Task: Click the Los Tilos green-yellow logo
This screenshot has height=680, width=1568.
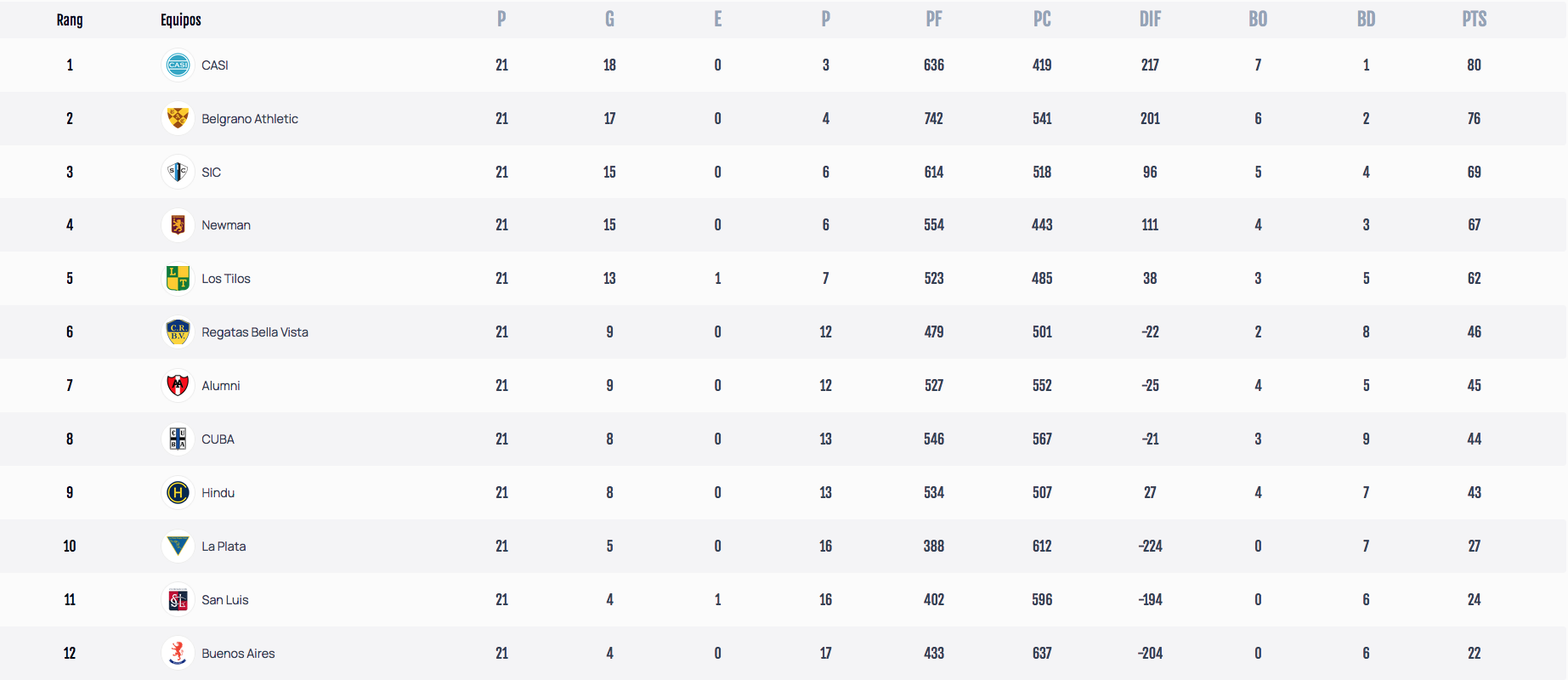Action: click(178, 278)
